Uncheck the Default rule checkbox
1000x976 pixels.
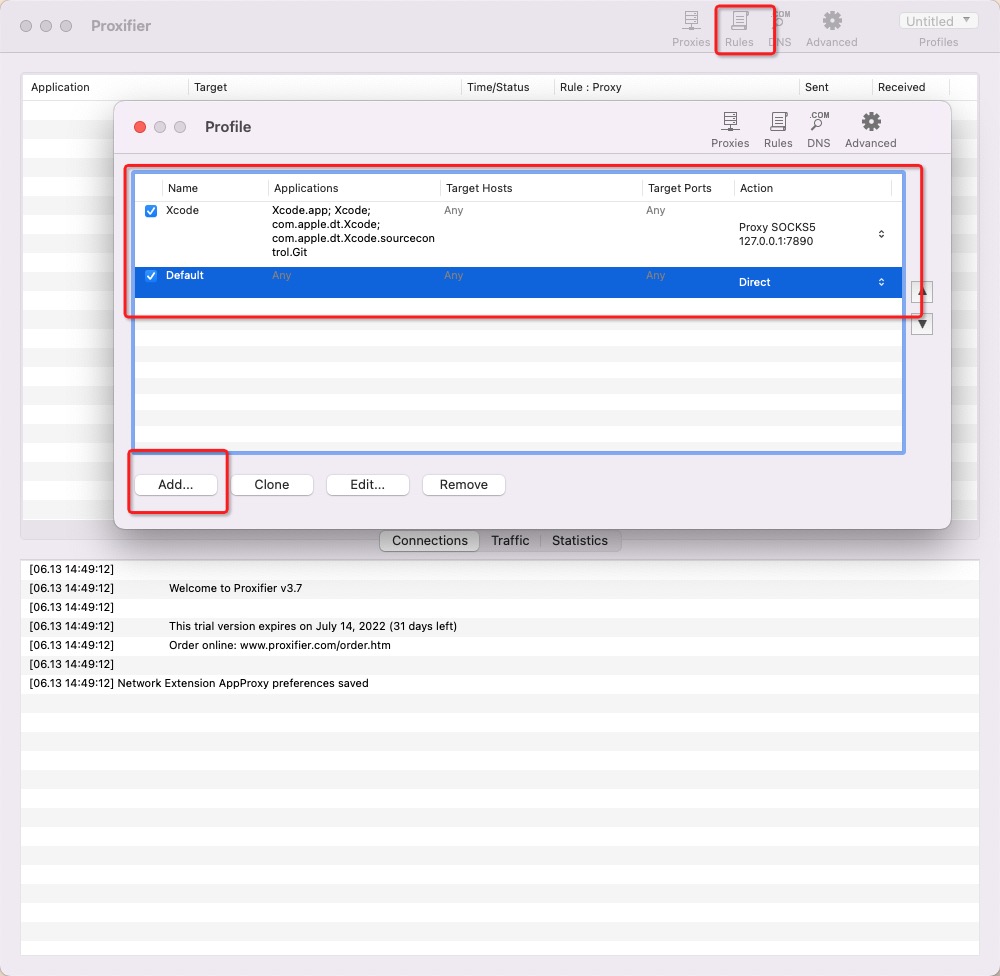click(x=151, y=276)
